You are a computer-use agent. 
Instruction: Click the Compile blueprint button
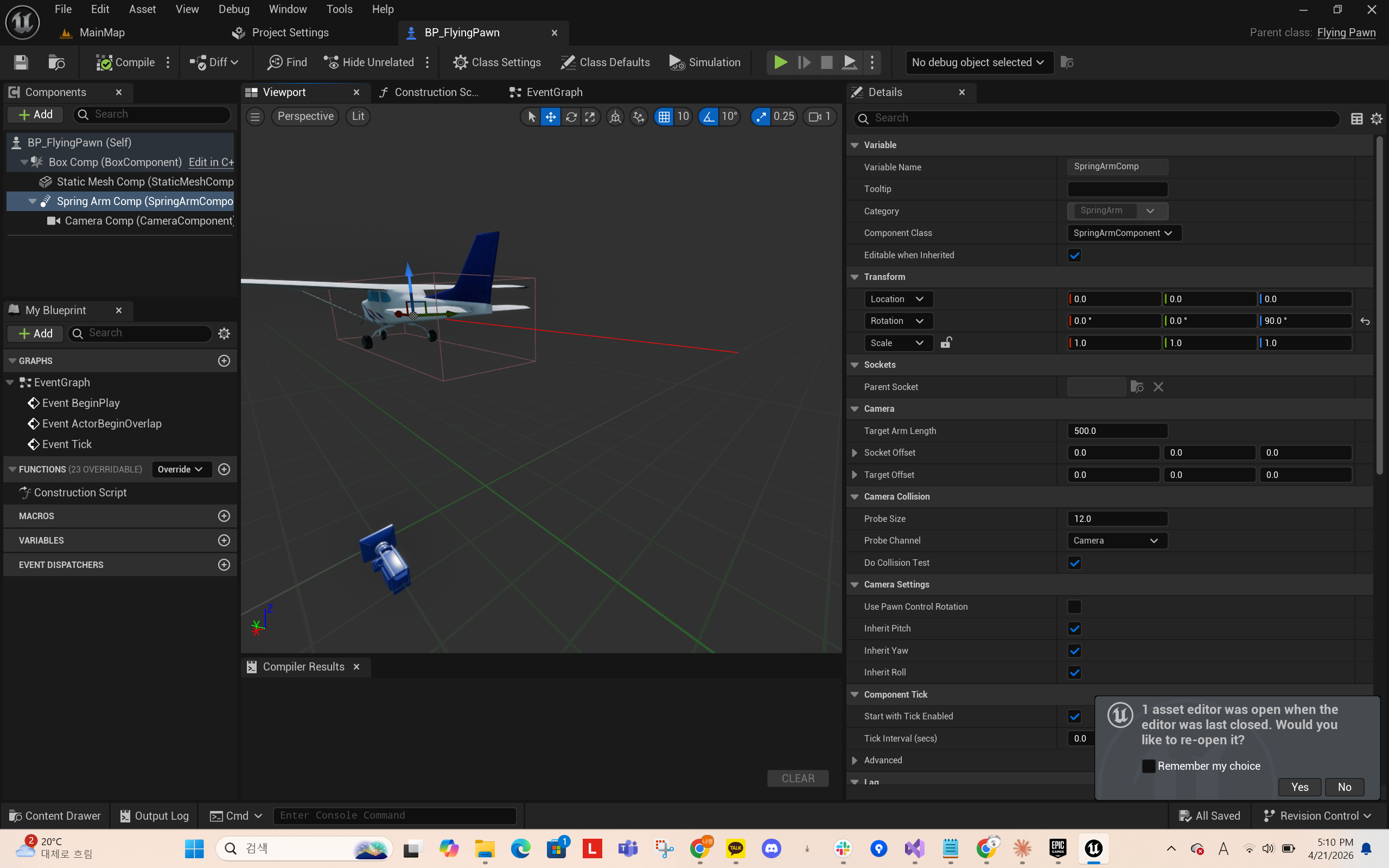126,62
